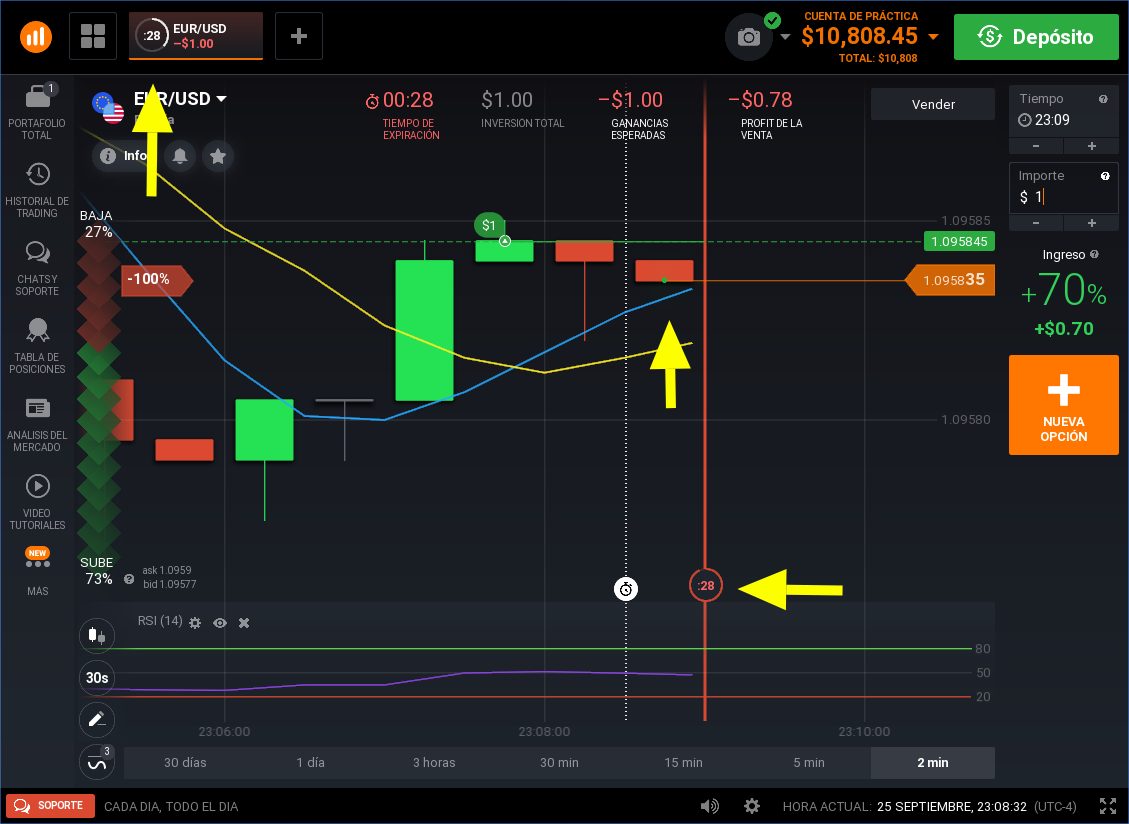This screenshot has height=824, width=1129.
Task: Click the stopwatch purchase deadline marker
Action: [x=626, y=589]
